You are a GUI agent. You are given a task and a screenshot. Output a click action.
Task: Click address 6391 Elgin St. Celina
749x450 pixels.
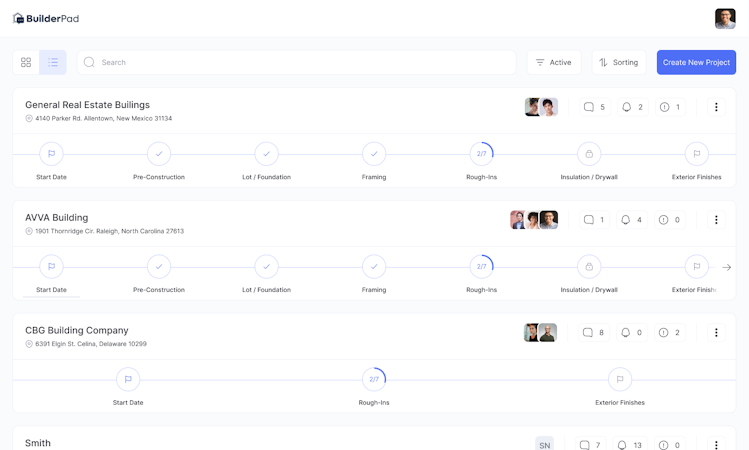(91, 344)
